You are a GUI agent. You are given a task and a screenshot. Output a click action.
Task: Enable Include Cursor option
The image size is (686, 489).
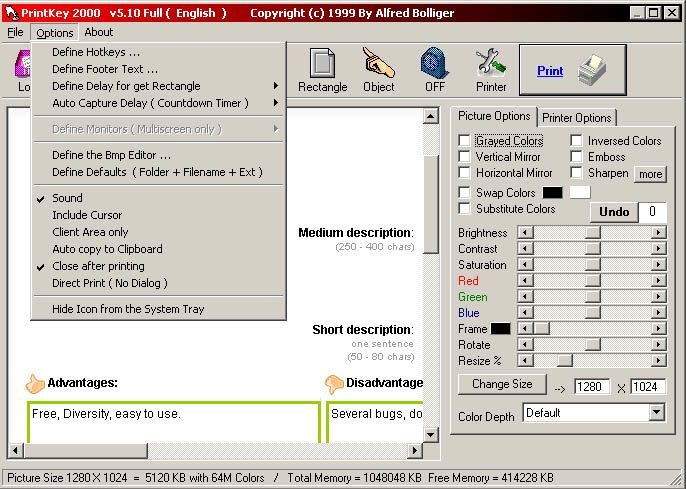(159, 215)
